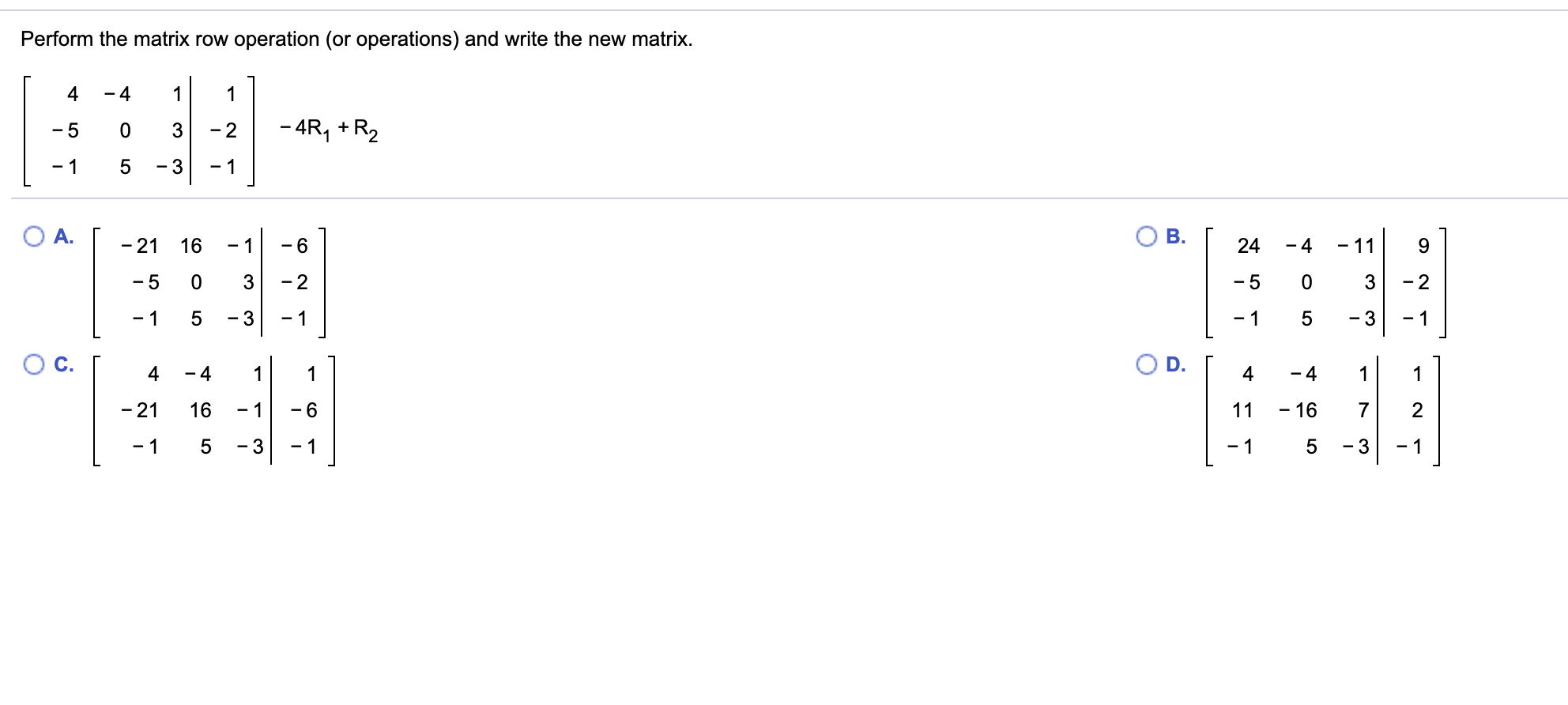Click the label letter A next to its matrix
This screenshot has width=1568, height=705.
point(63,235)
